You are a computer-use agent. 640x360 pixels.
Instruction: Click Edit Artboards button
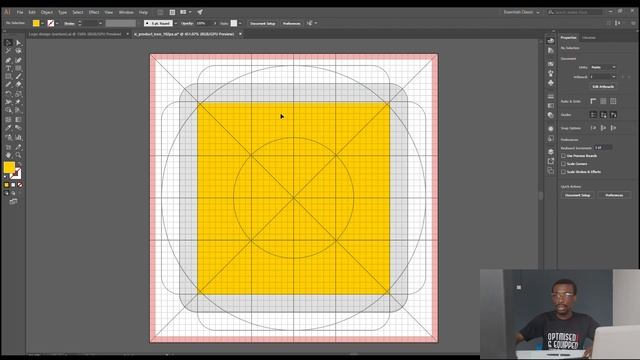tap(603, 87)
